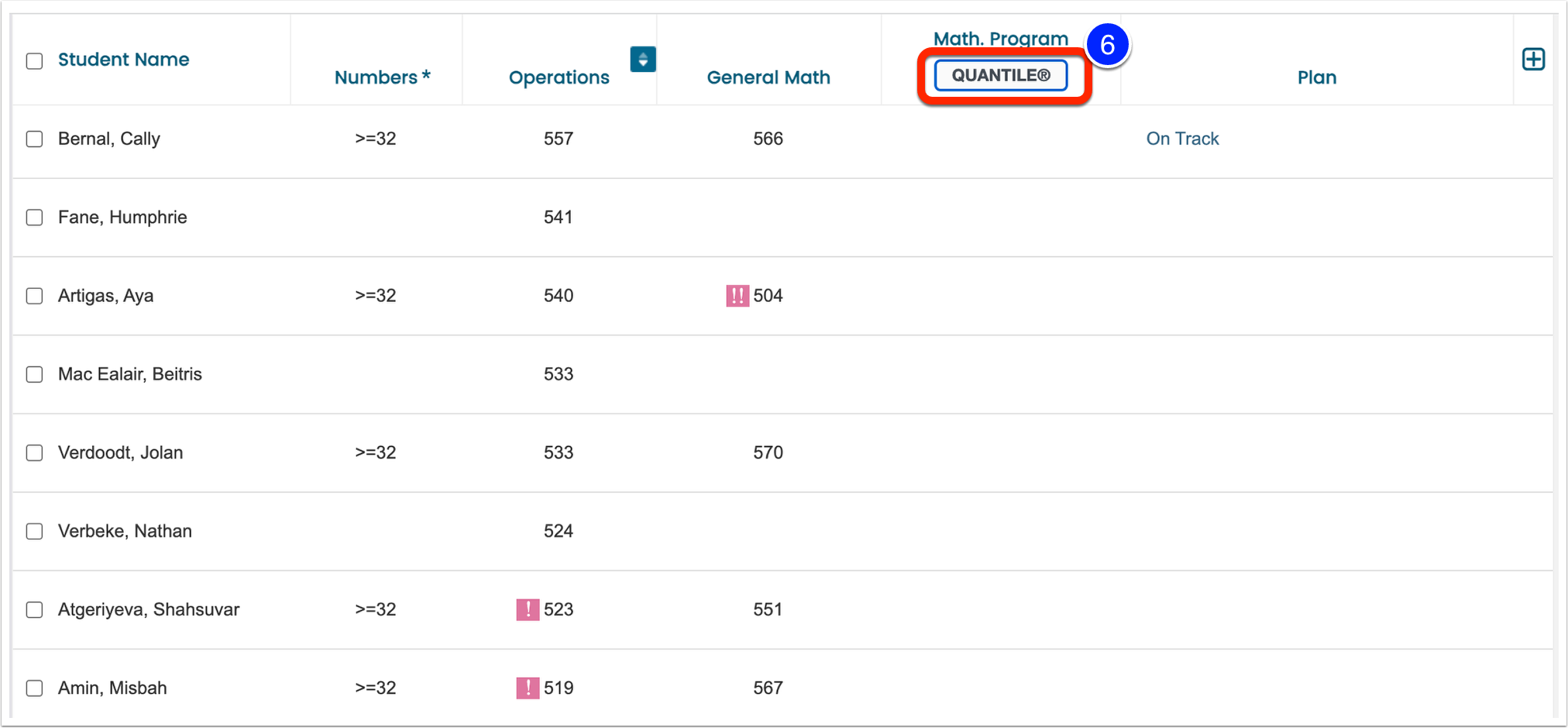Check the Amin, Misbah row checkbox
This screenshot has width=1568, height=728.
point(34,688)
